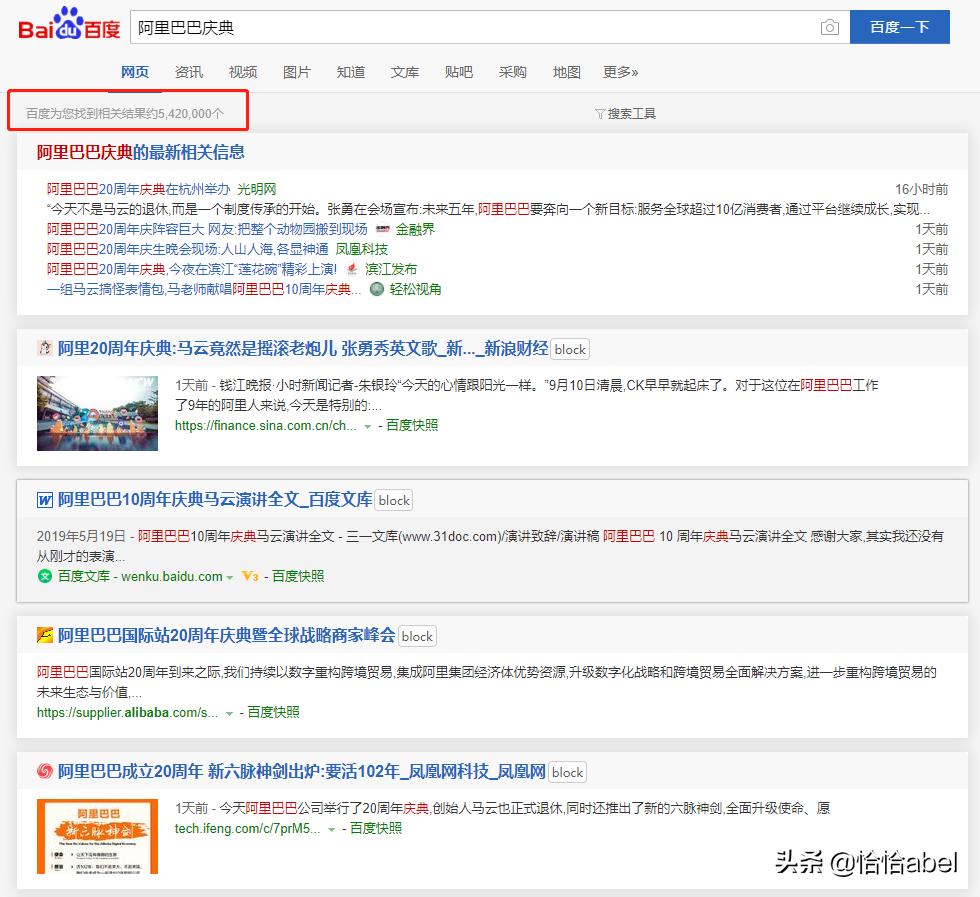The height and width of the screenshot is (897, 980).
Task: Click the Baidu logo
Action: point(63,28)
